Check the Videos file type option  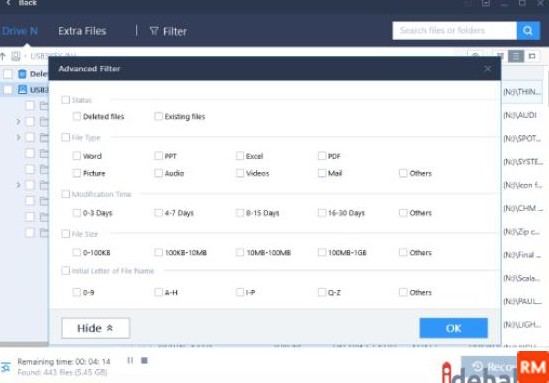click(x=240, y=173)
